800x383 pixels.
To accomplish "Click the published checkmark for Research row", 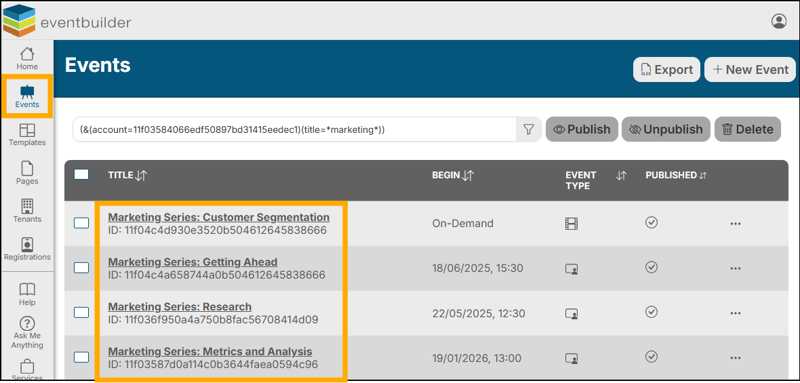I will click(x=651, y=312).
